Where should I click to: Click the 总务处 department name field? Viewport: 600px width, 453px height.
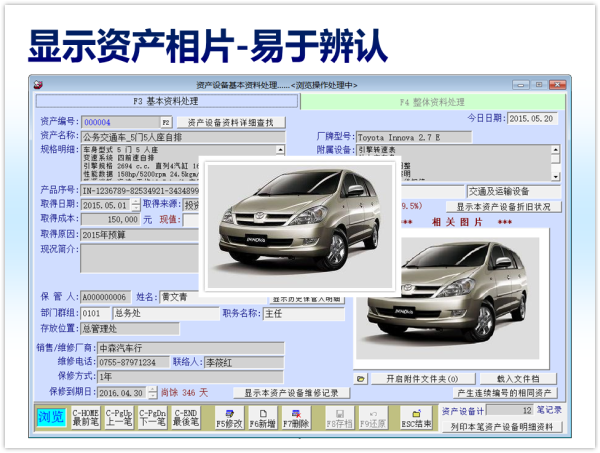(x=166, y=314)
